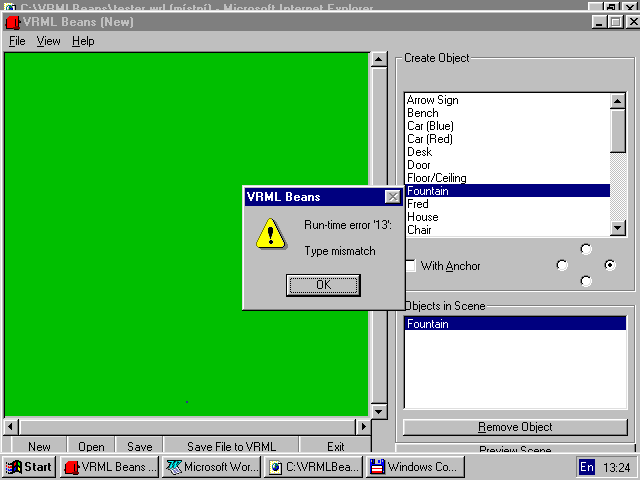
Task: Click object list scroll up arrow
Action: point(618,101)
